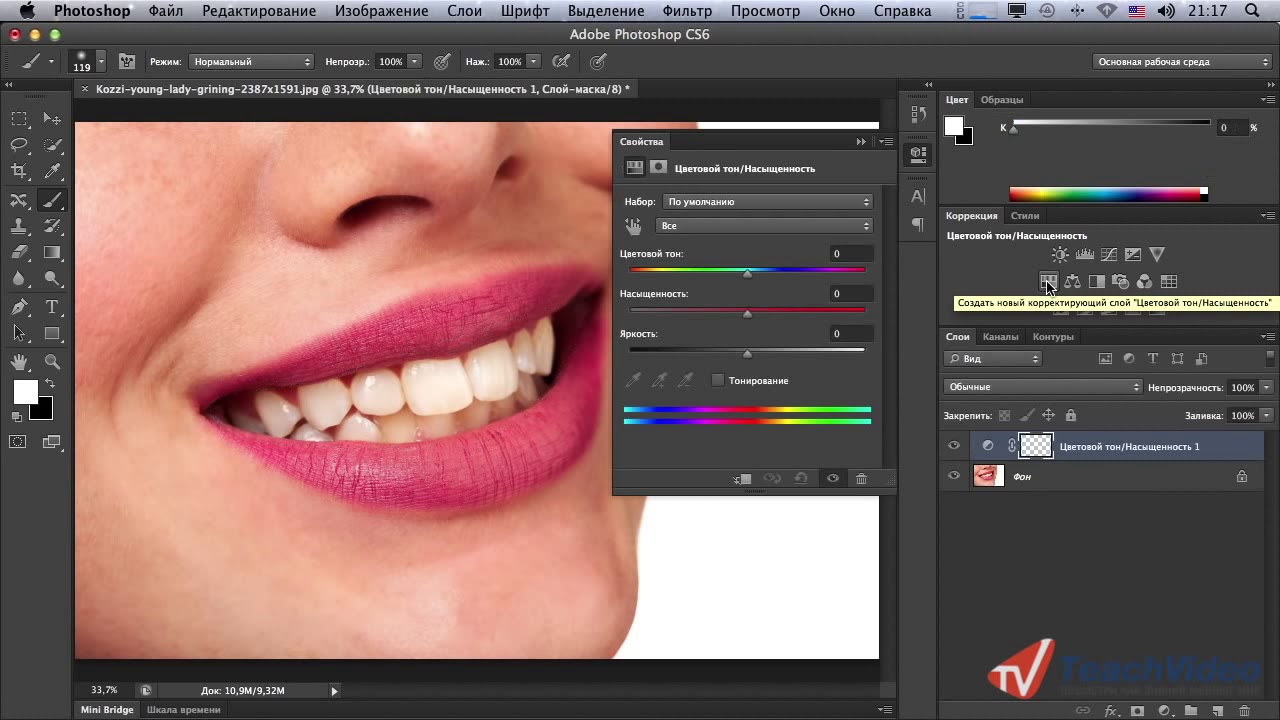Select the Clone Stamp tool
The width and height of the screenshot is (1280, 720).
pos(19,226)
